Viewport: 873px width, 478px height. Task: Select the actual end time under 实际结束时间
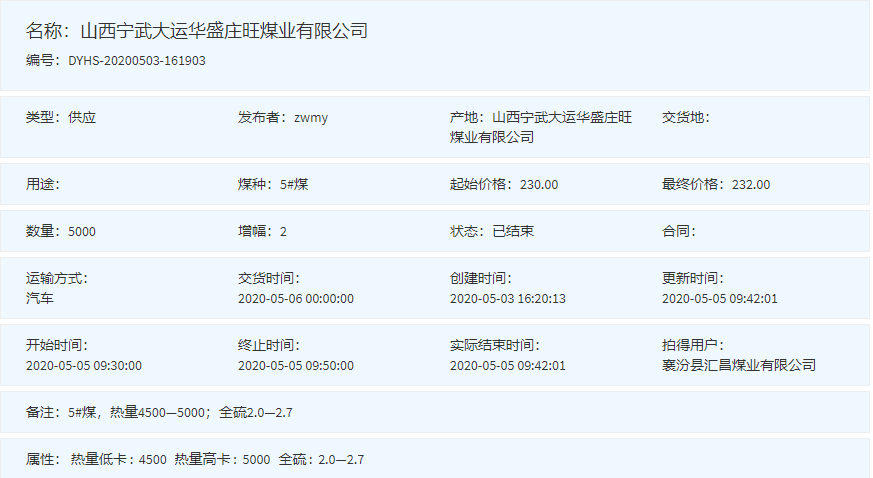(508, 366)
